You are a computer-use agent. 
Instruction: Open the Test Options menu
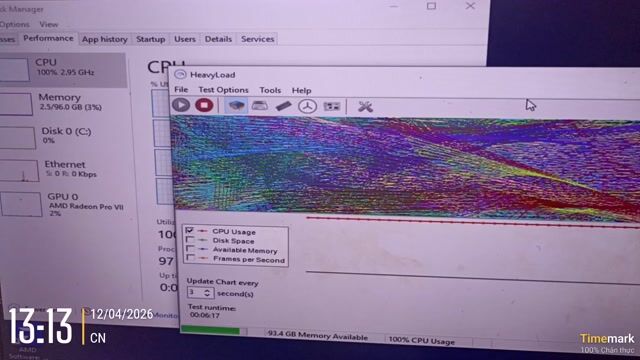pos(223,90)
